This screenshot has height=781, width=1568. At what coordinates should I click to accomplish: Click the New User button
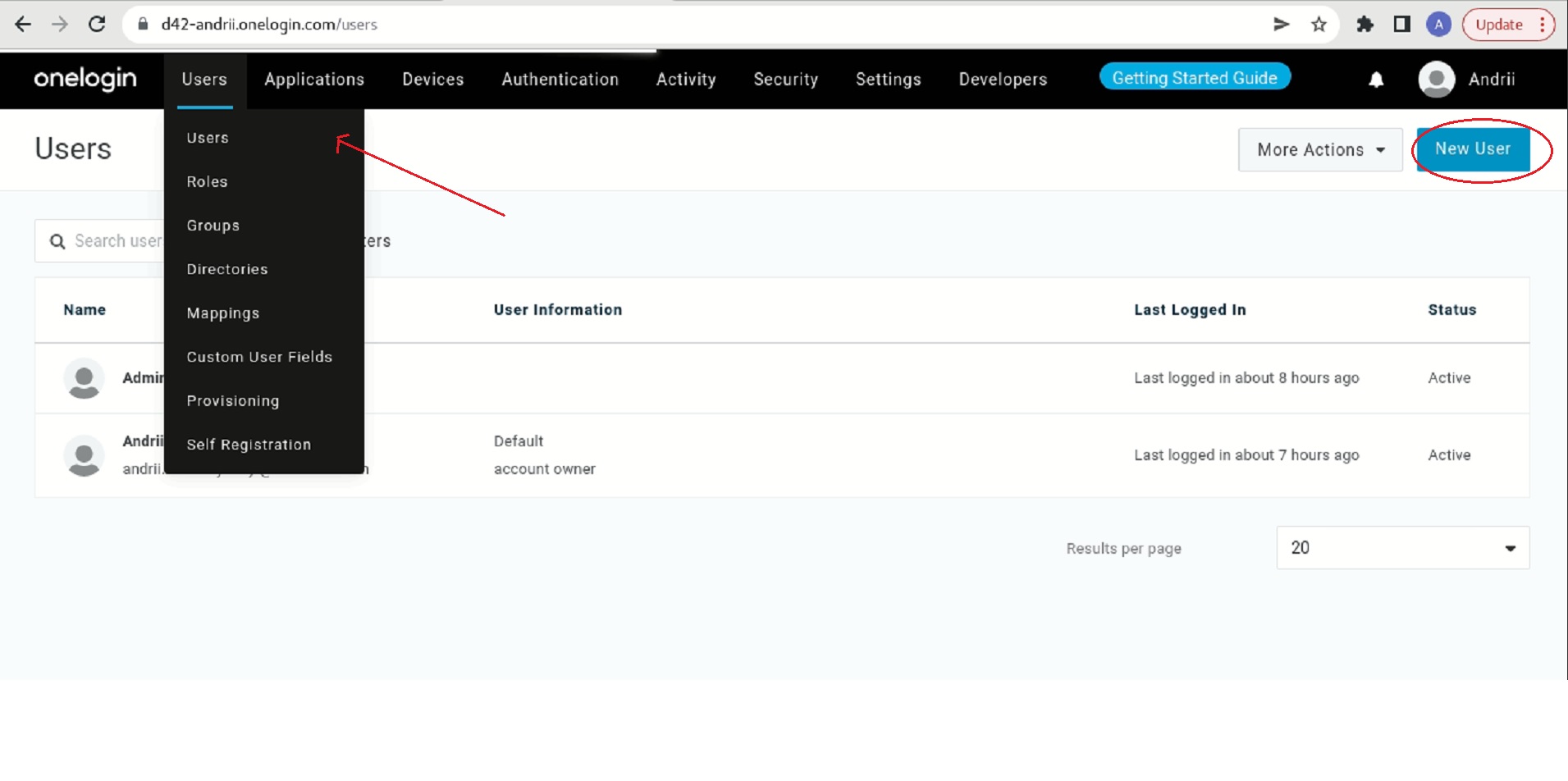[x=1472, y=149]
